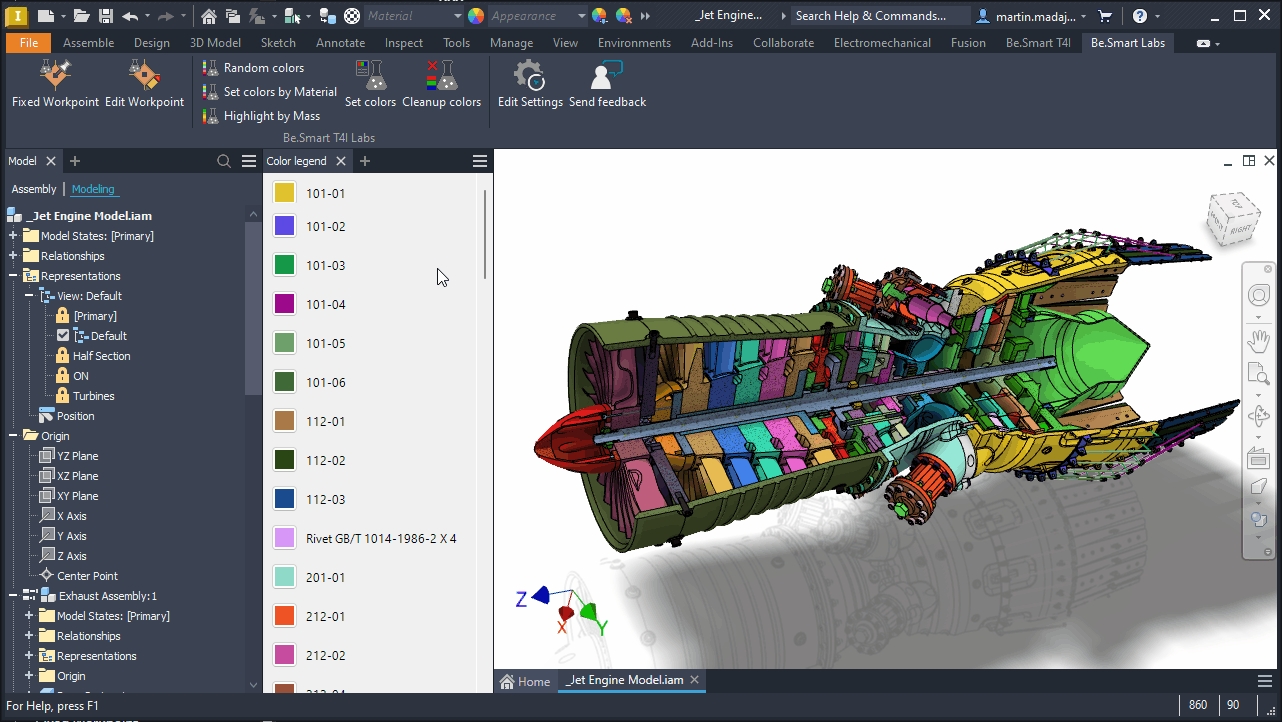
Task: Open the Material dropdown
Action: (x=412, y=16)
